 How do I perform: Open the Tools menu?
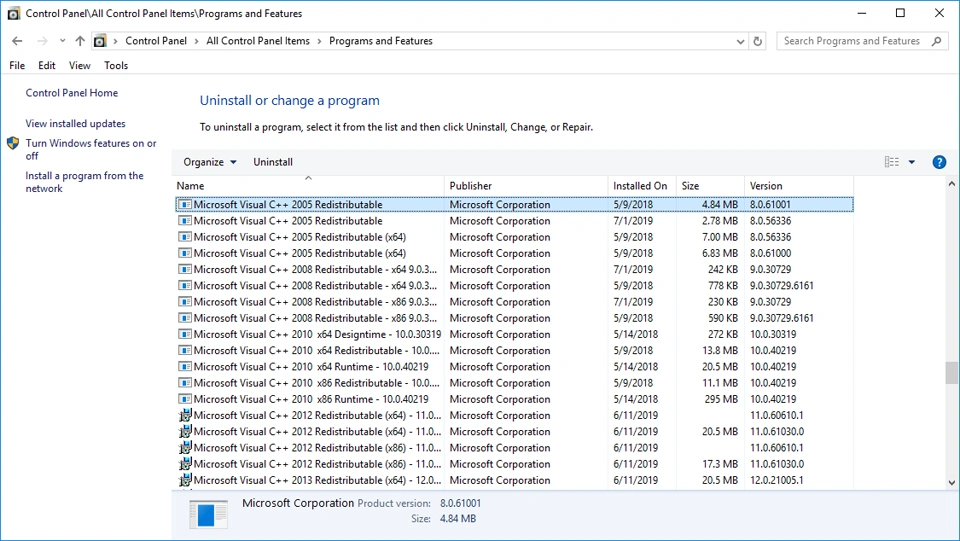pyautogui.click(x=116, y=66)
